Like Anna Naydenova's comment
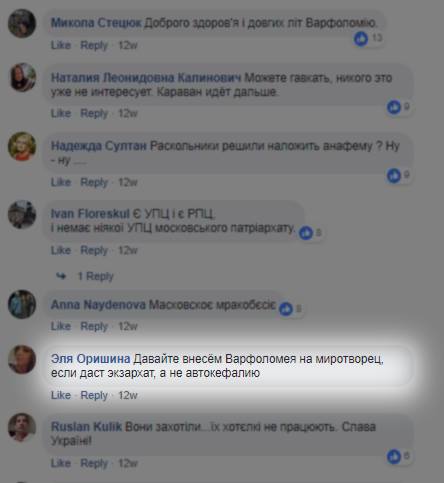Image resolution: width=444 pixels, height=483 pixels. 61,326
